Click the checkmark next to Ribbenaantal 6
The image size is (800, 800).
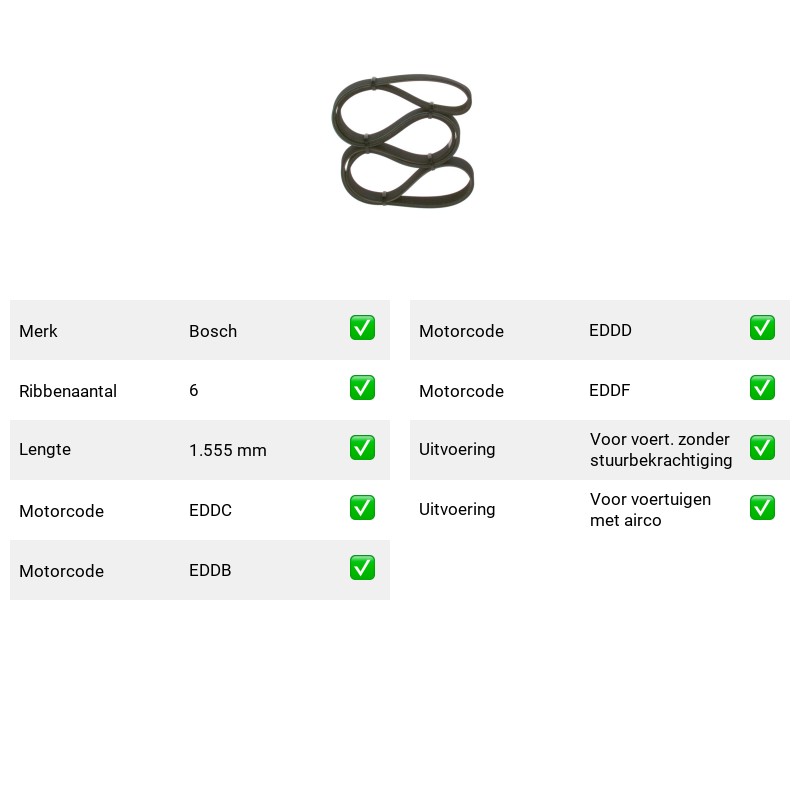click(362, 388)
